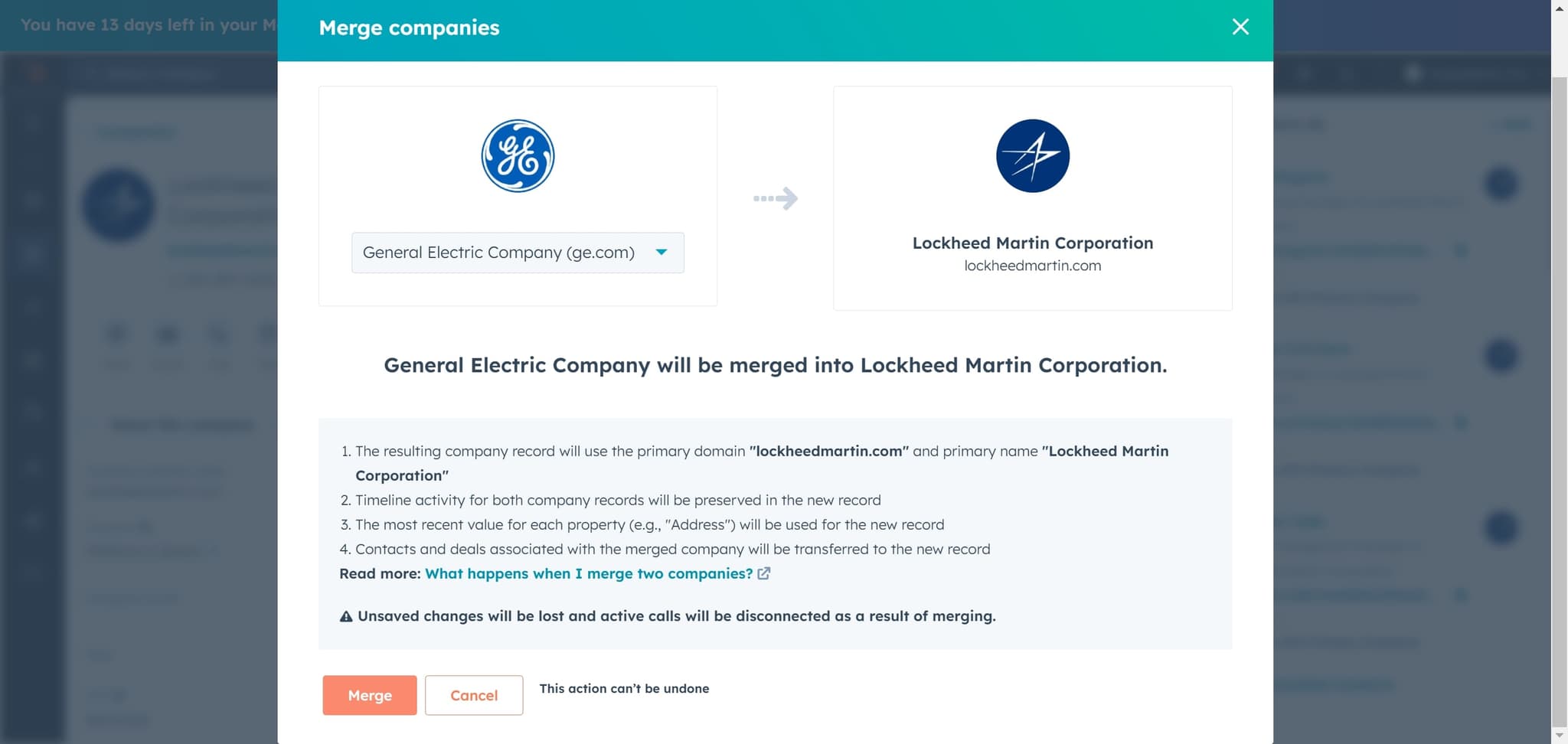Click the dotted merge direction arrow
This screenshot has width=1568, height=744.
click(775, 198)
